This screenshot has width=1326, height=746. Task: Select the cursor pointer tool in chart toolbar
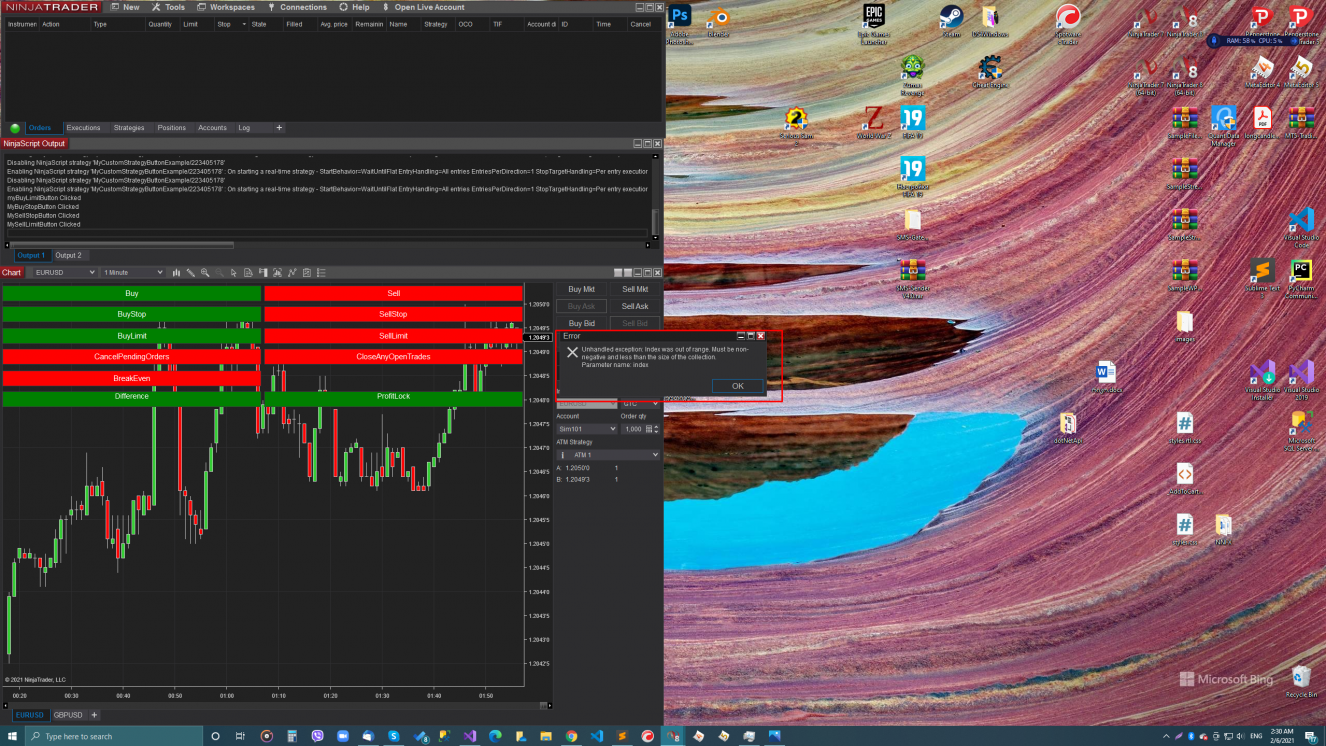tap(234, 272)
